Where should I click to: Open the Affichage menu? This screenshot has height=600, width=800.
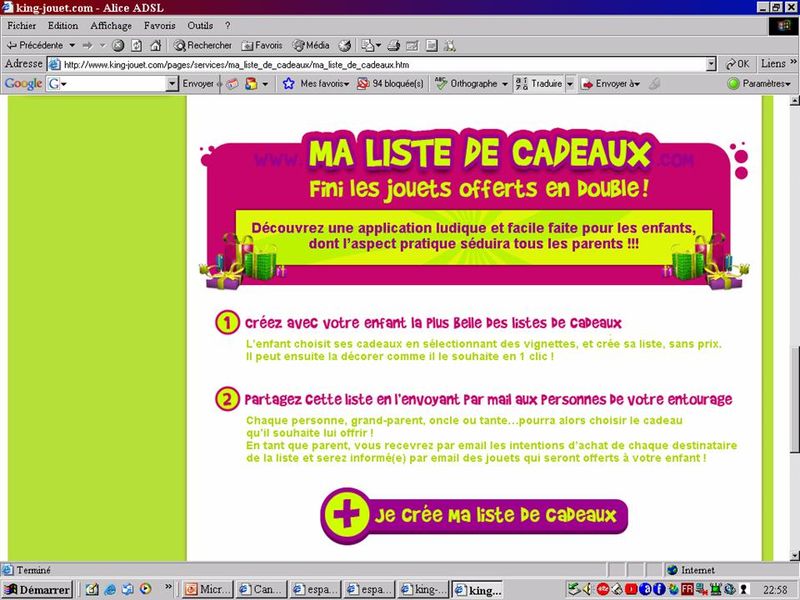coord(111,26)
